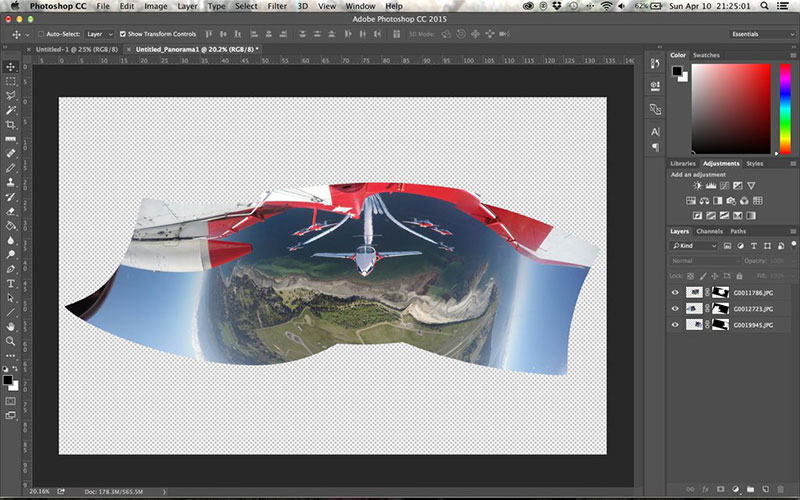
Task: Uncheck Show Transform Controls
Action: [122, 34]
